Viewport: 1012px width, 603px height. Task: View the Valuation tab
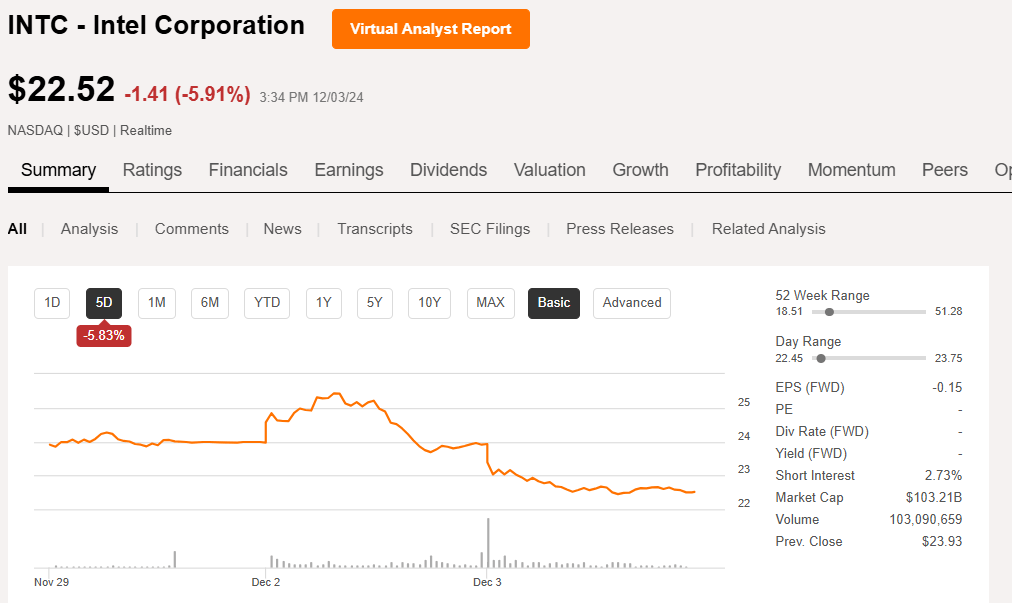tap(549, 170)
